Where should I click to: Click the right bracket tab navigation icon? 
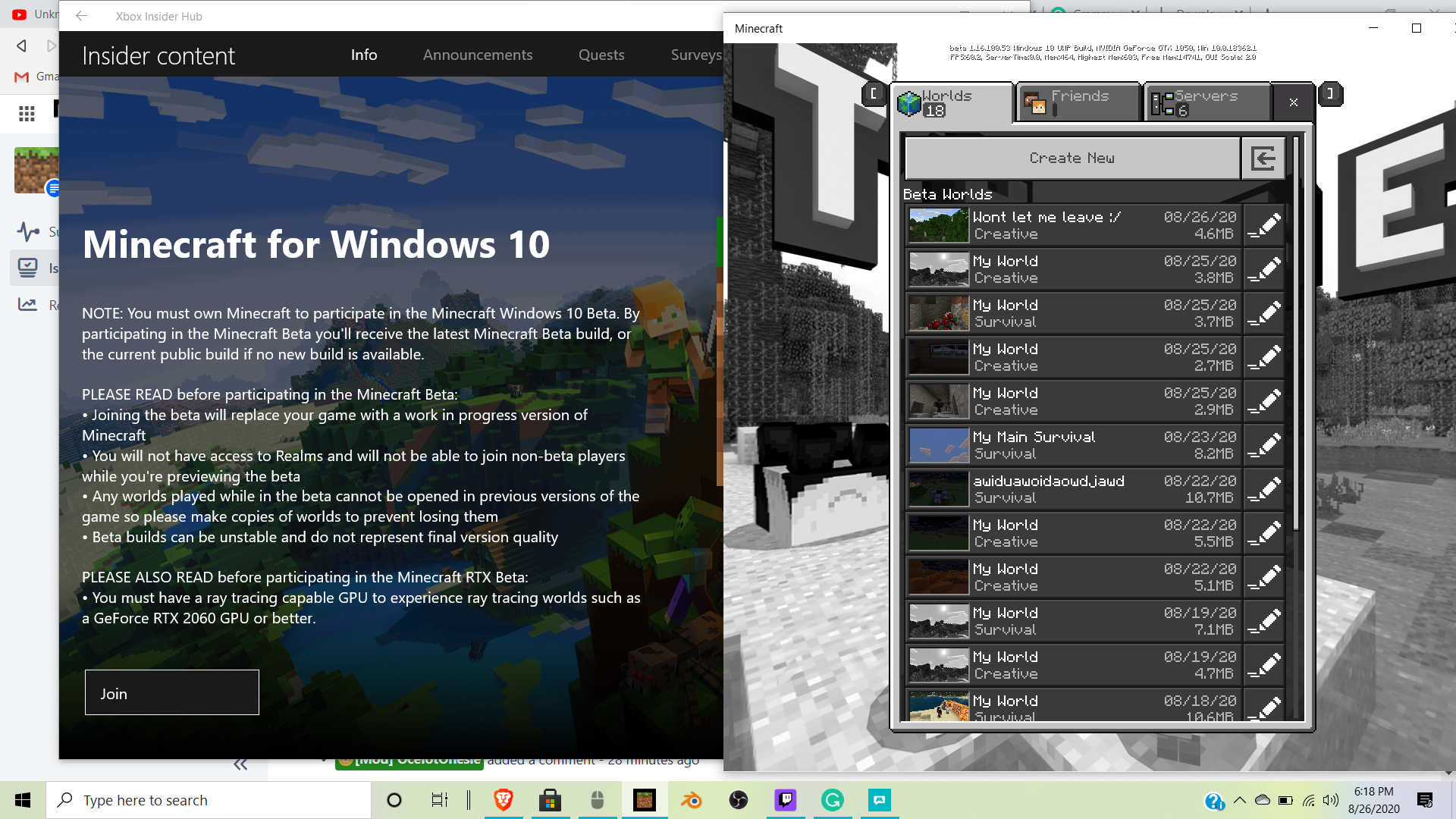(1330, 94)
